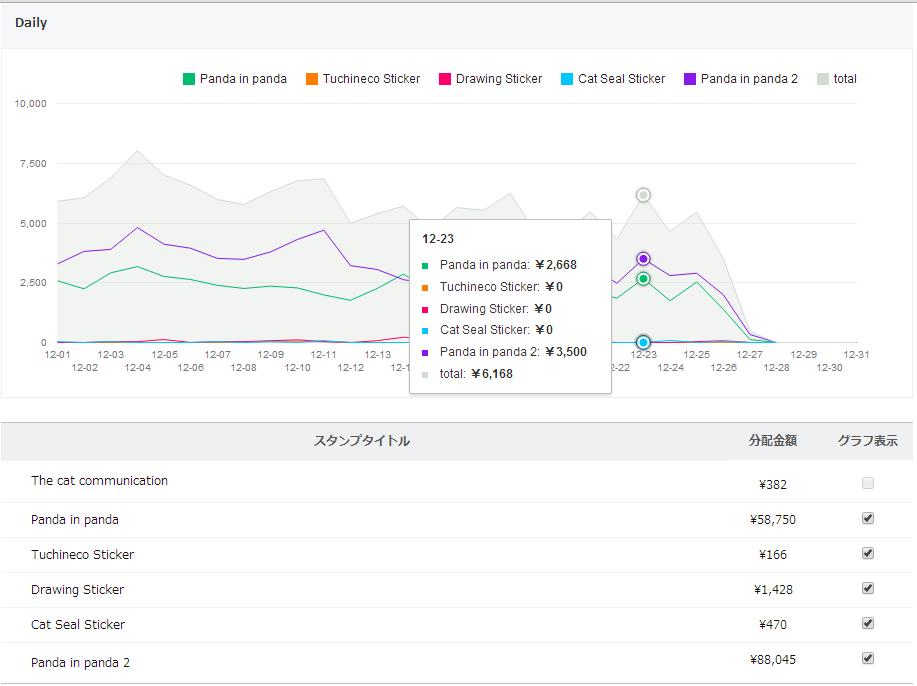Uncheck Cat Seal Sticker graph checkbox
This screenshot has height=686, width=917.
(868, 623)
